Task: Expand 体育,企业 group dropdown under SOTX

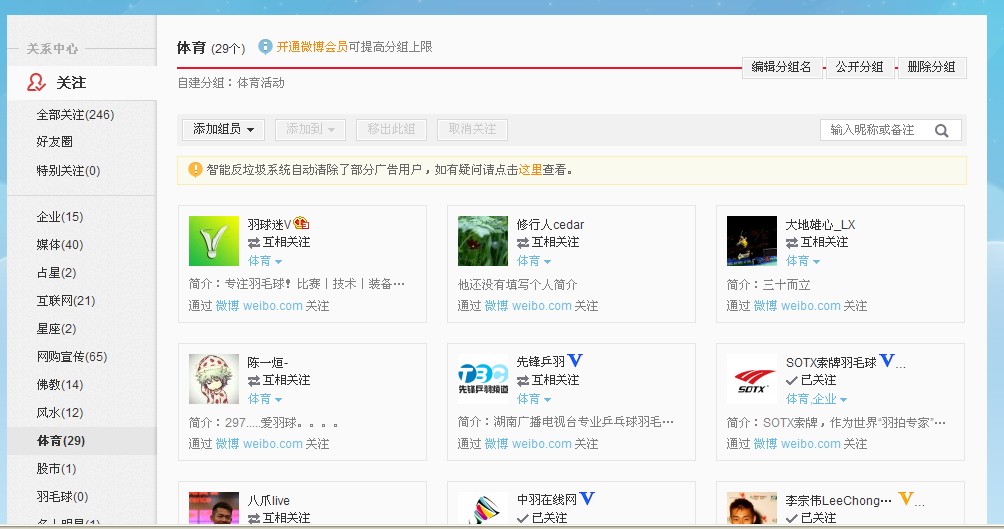Action: tap(816, 399)
